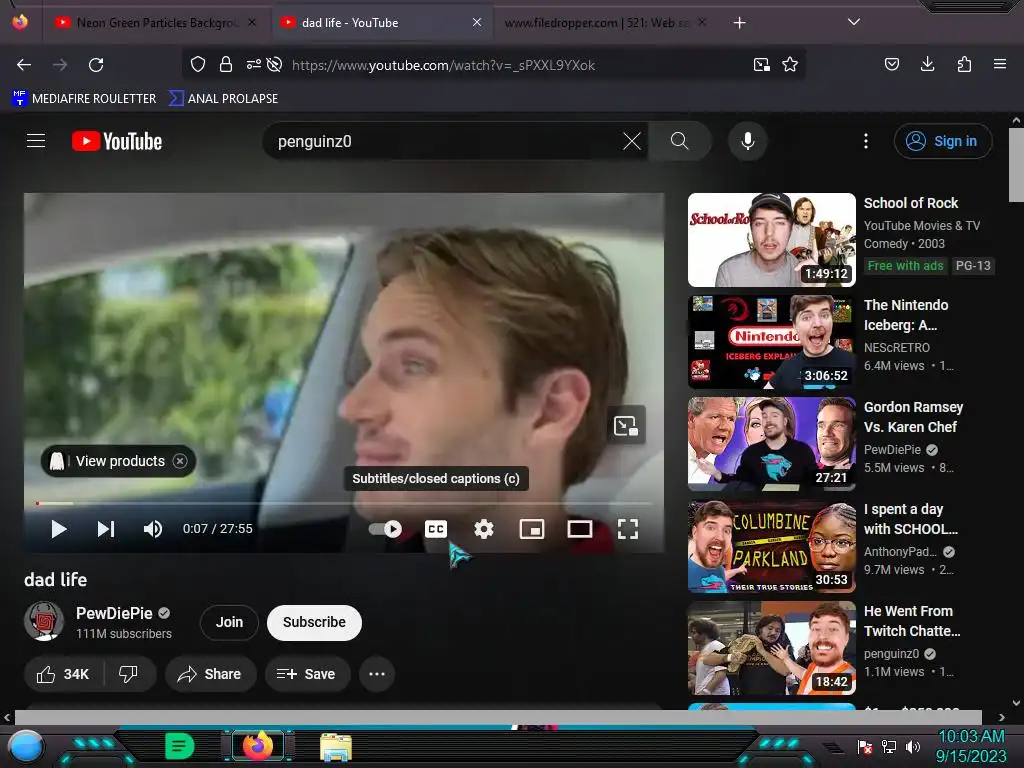Open Gordon Ramsey Vs. Karen Chef video
The width and height of the screenshot is (1024, 768).
click(x=913, y=417)
